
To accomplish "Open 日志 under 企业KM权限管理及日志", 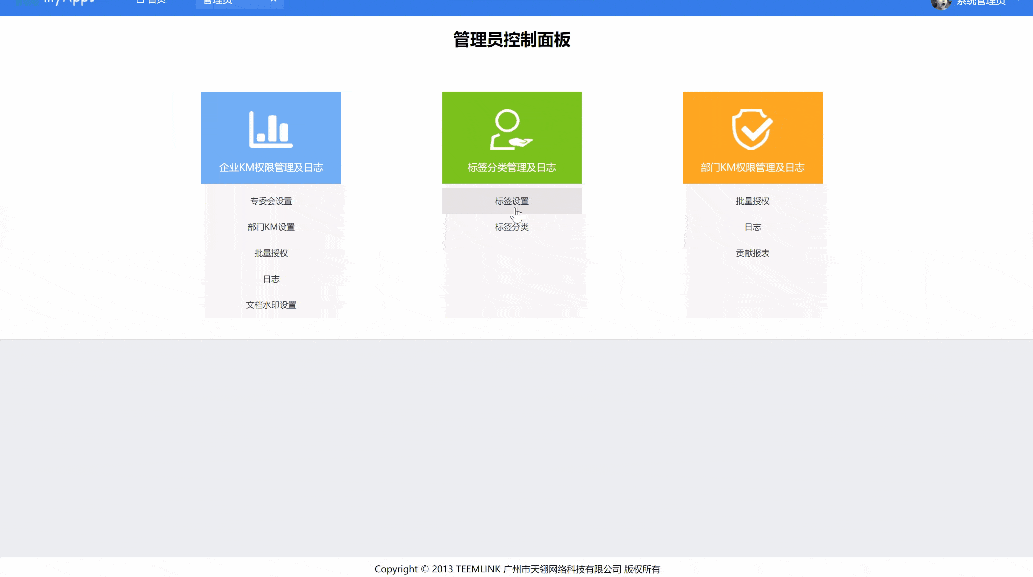I will pos(270,279).
